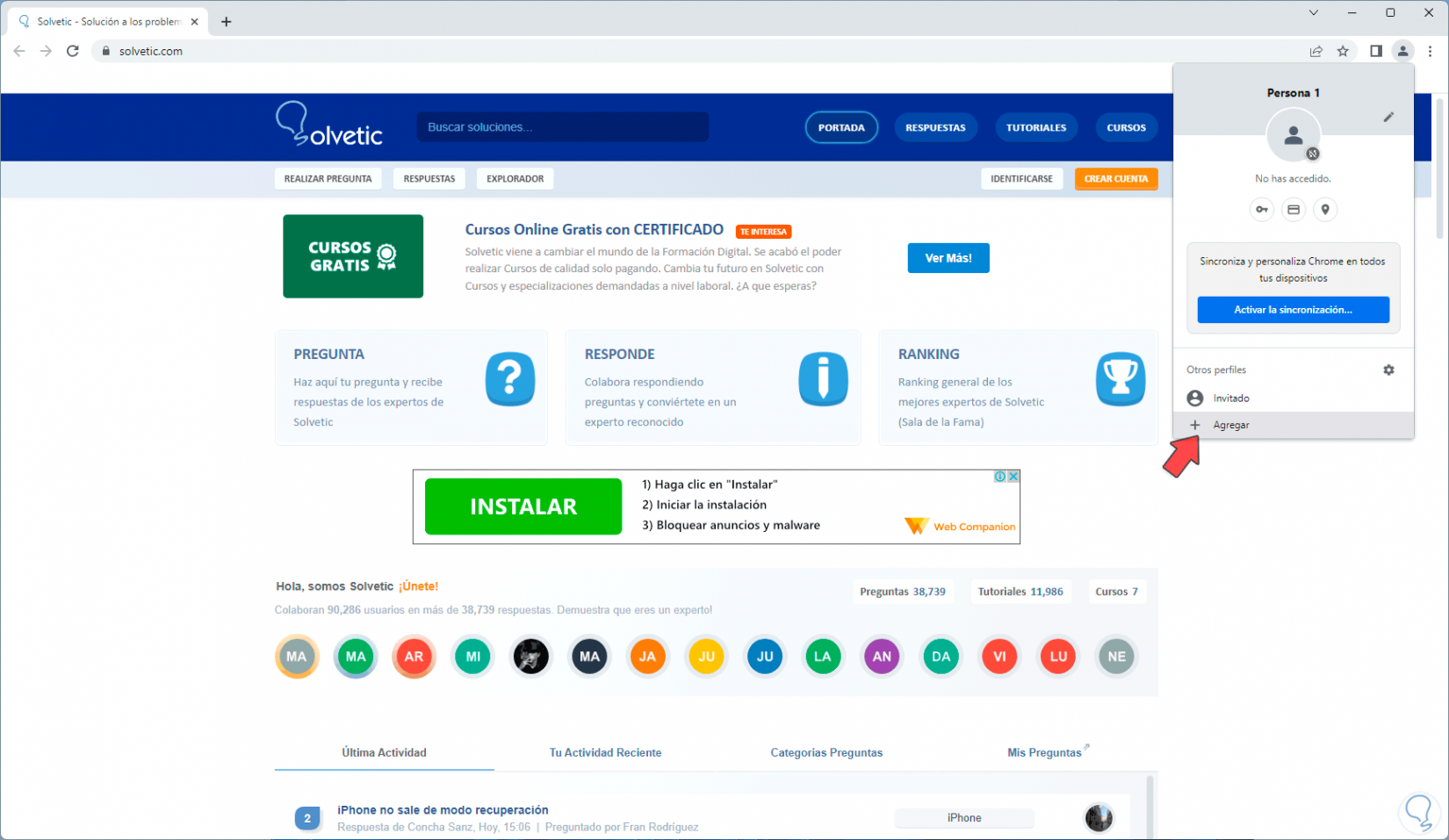Open the purple AN user avatar
1449x840 pixels.
coord(882,657)
